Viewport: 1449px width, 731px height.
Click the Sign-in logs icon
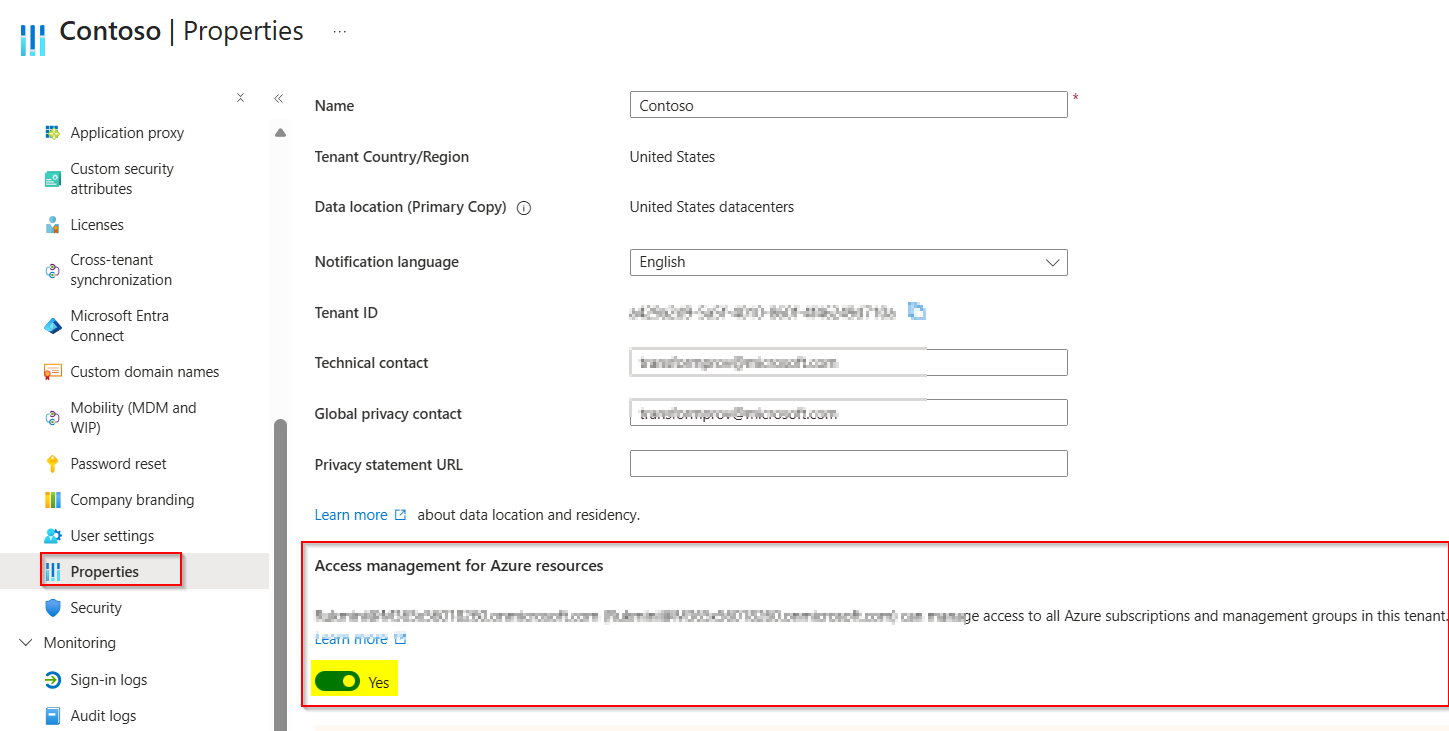click(x=53, y=680)
